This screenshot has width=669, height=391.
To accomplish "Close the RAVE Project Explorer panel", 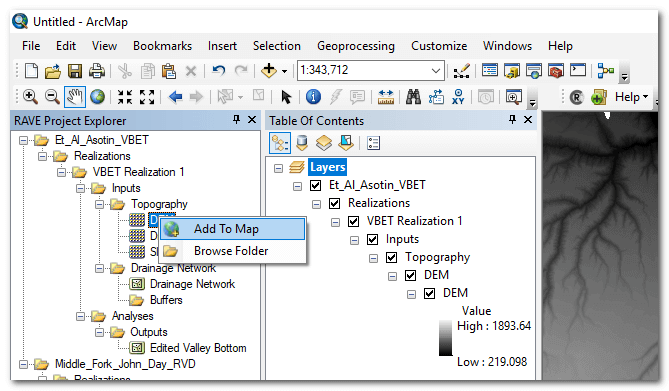I will (252, 120).
